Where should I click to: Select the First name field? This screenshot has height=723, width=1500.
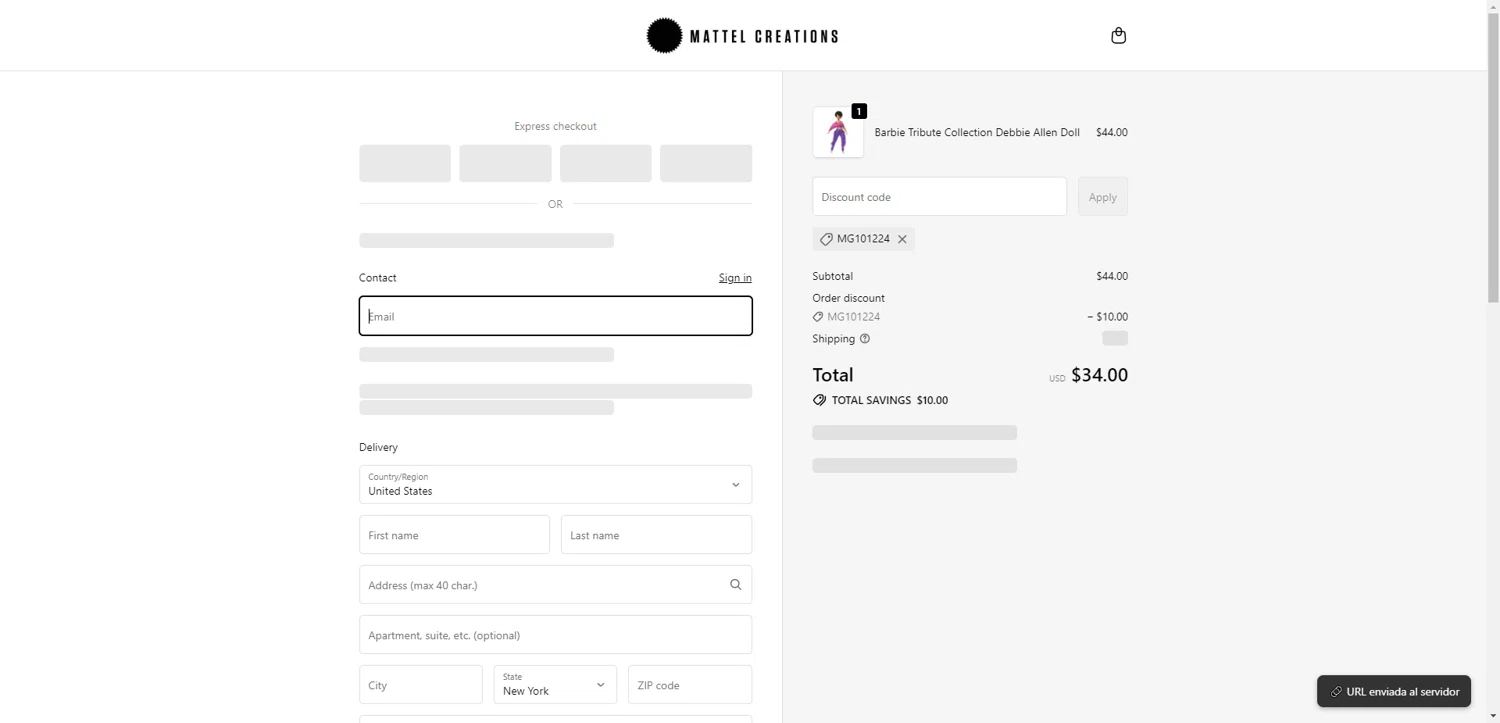point(454,535)
